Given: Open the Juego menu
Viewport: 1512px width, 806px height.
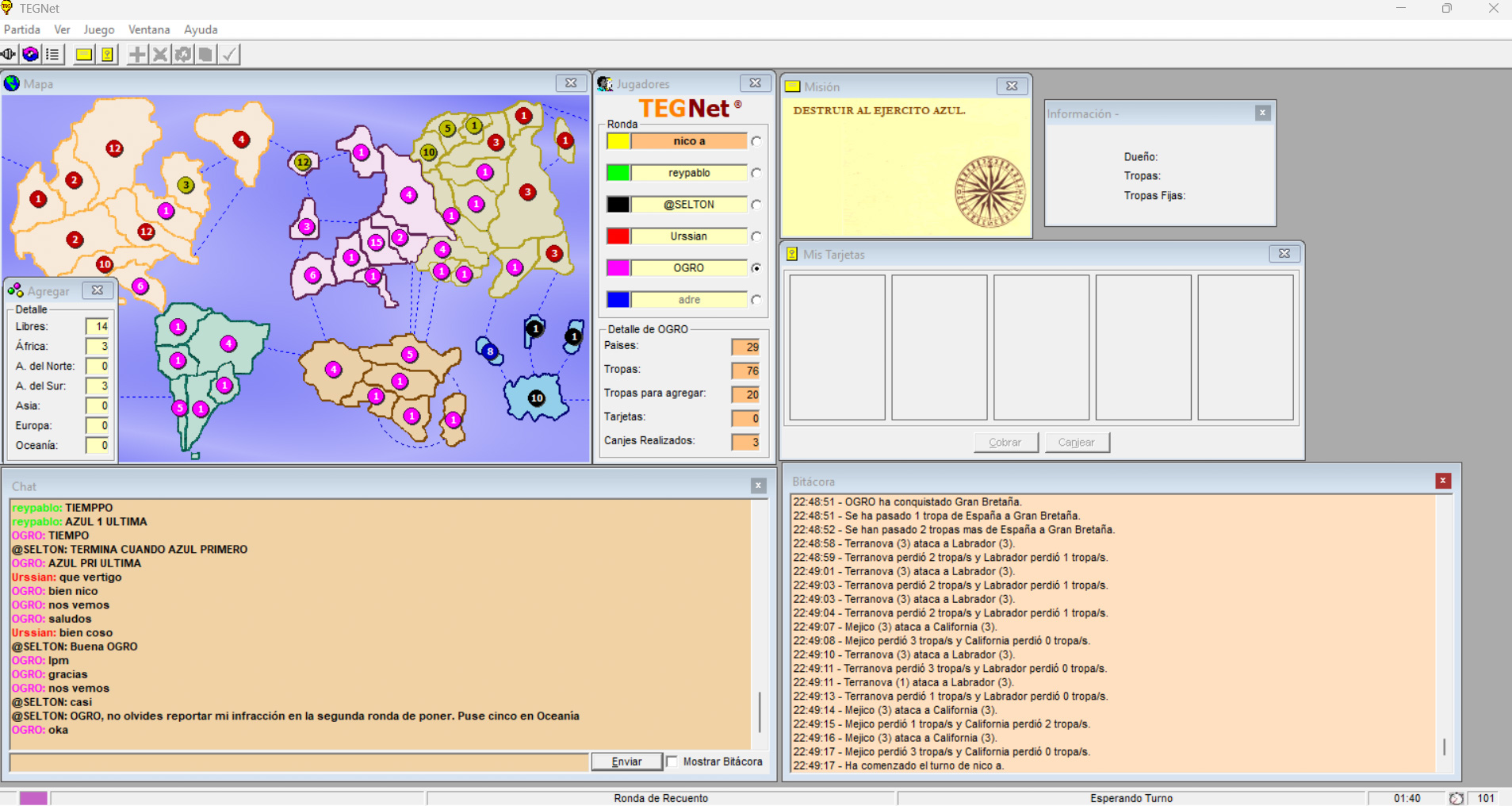Looking at the screenshot, I should tap(99, 29).
